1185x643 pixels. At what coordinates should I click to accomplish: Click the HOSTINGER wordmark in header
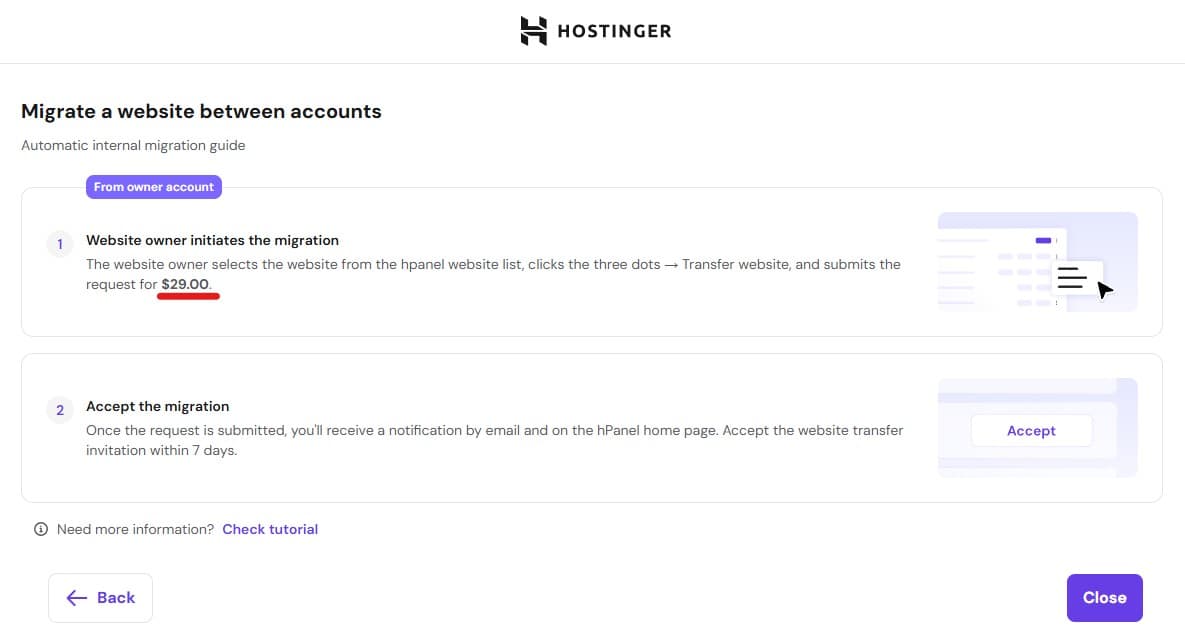pyautogui.click(x=614, y=31)
